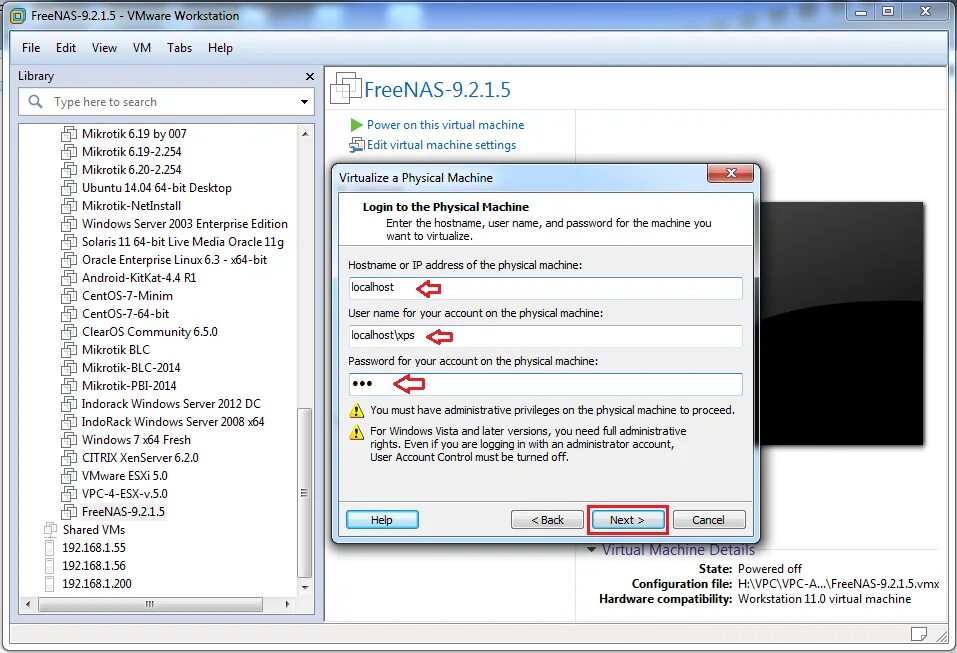
Task: Proceed with the Next button
Action: coord(627,520)
